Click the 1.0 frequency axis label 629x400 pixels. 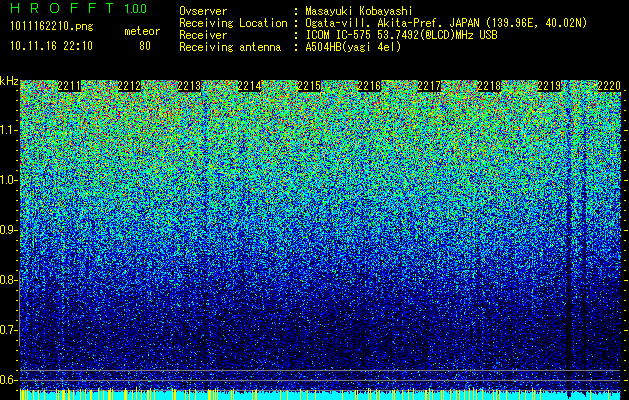(x=8, y=180)
